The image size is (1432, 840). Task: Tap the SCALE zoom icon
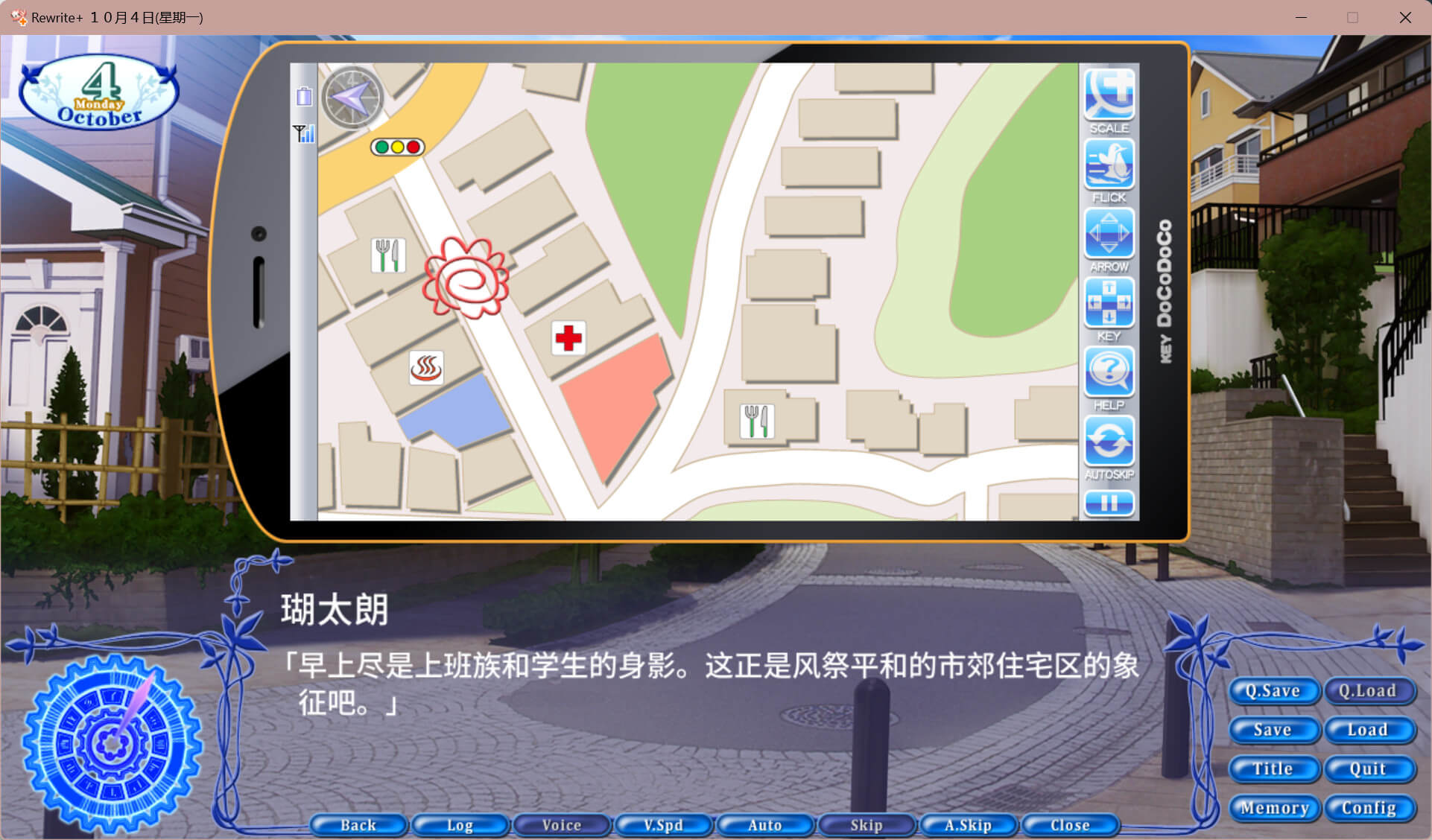point(1109,95)
